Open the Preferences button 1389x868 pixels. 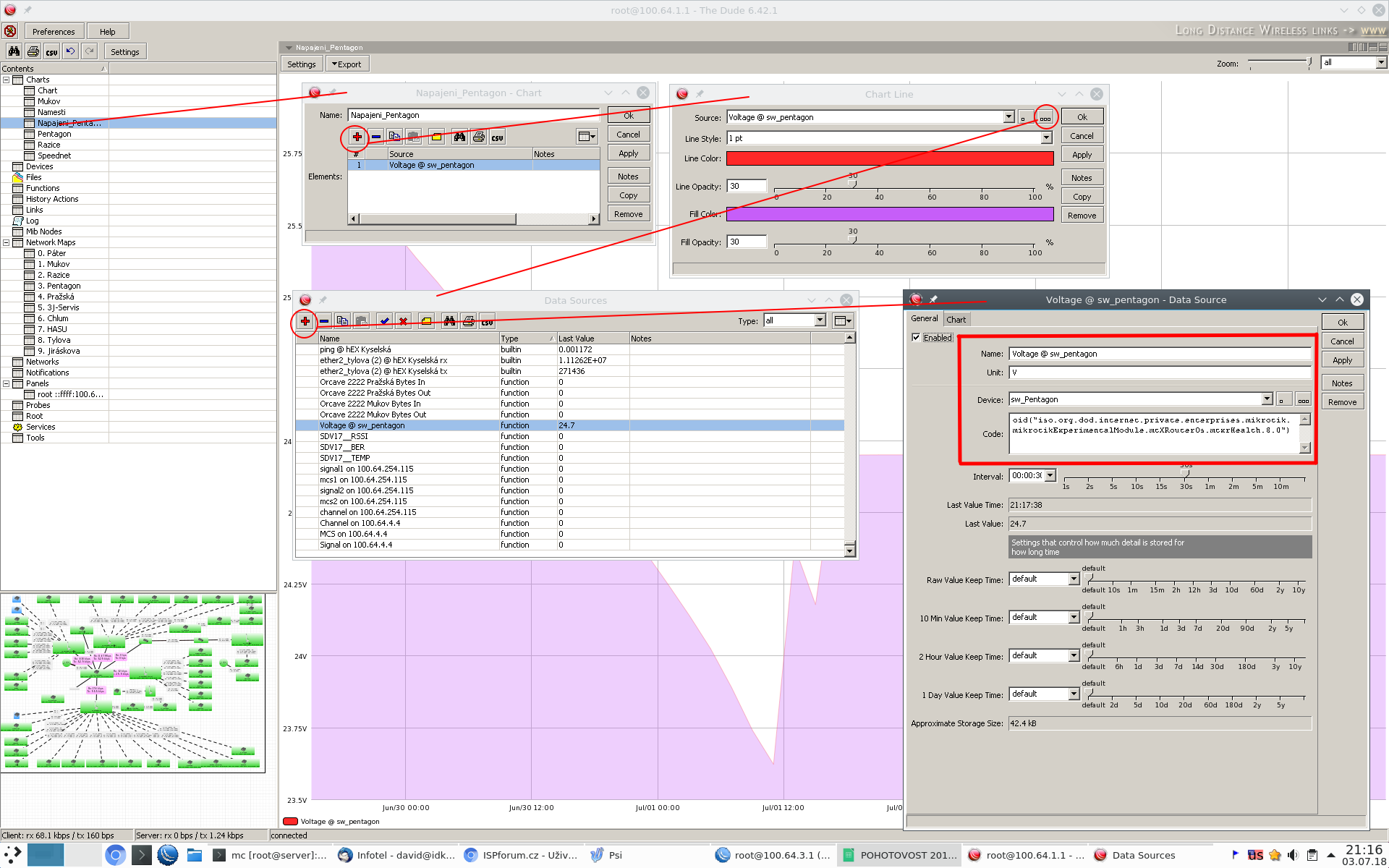[54, 31]
